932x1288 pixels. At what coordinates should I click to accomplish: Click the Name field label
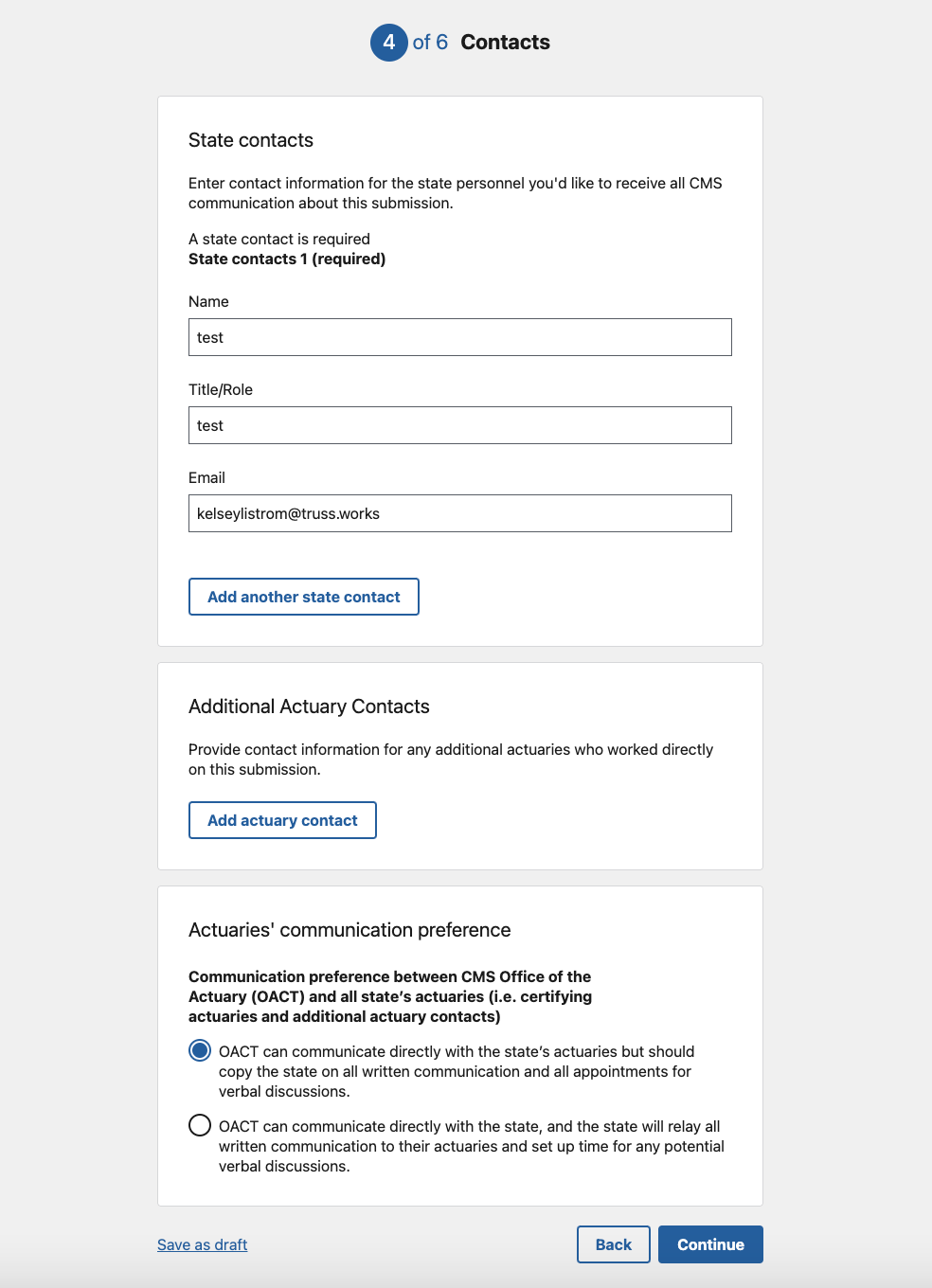click(208, 302)
